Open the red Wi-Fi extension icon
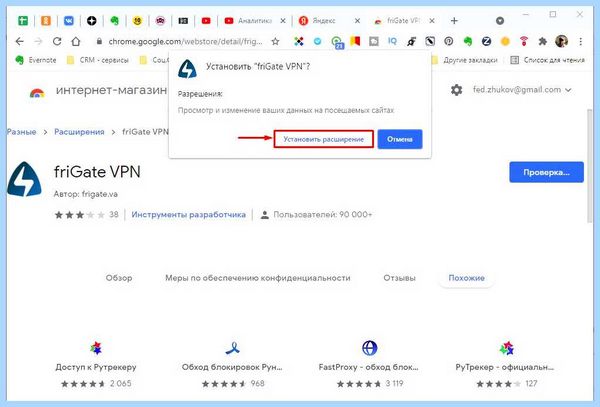The width and height of the screenshot is (600, 407). pos(524,41)
